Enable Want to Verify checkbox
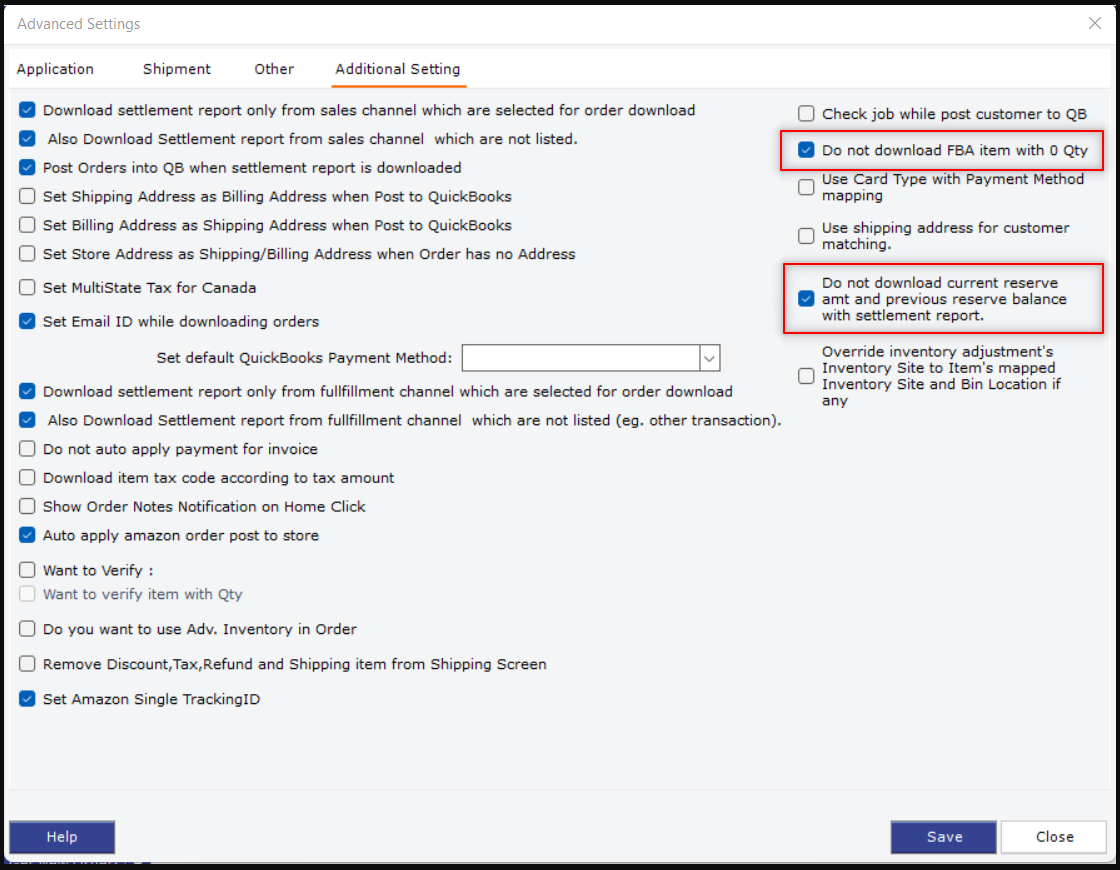The image size is (1120, 870). tap(27, 571)
